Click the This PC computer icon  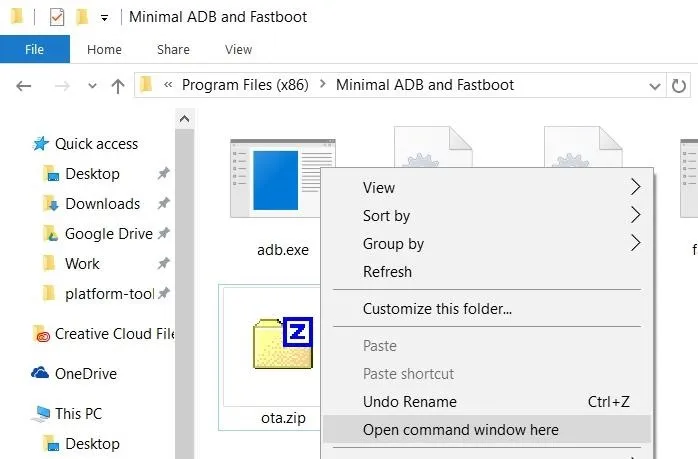[x=41, y=414]
